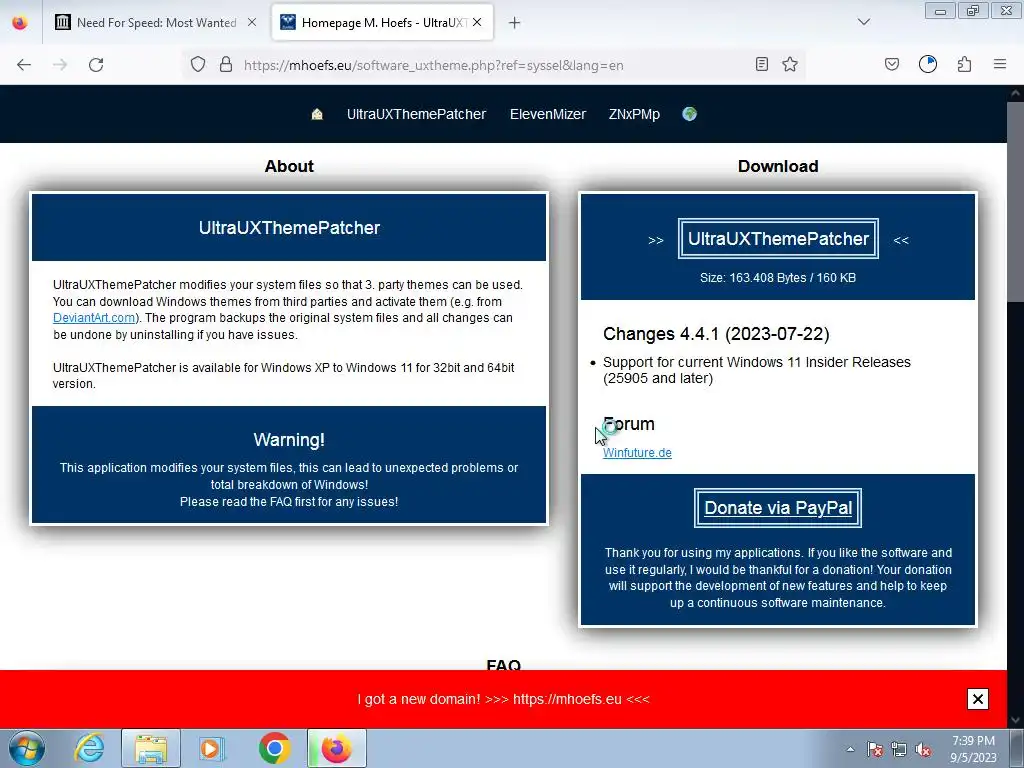Open the Winfuture.de forum link
1024x768 pixels.
coord(637,453)
